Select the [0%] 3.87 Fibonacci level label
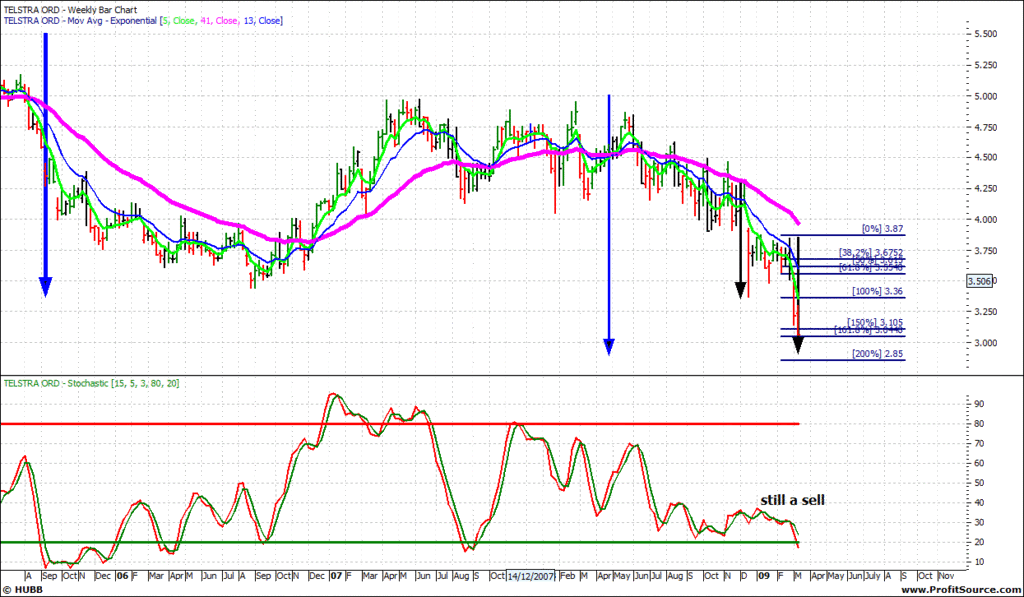1024x597 pixels. point(882,229)
